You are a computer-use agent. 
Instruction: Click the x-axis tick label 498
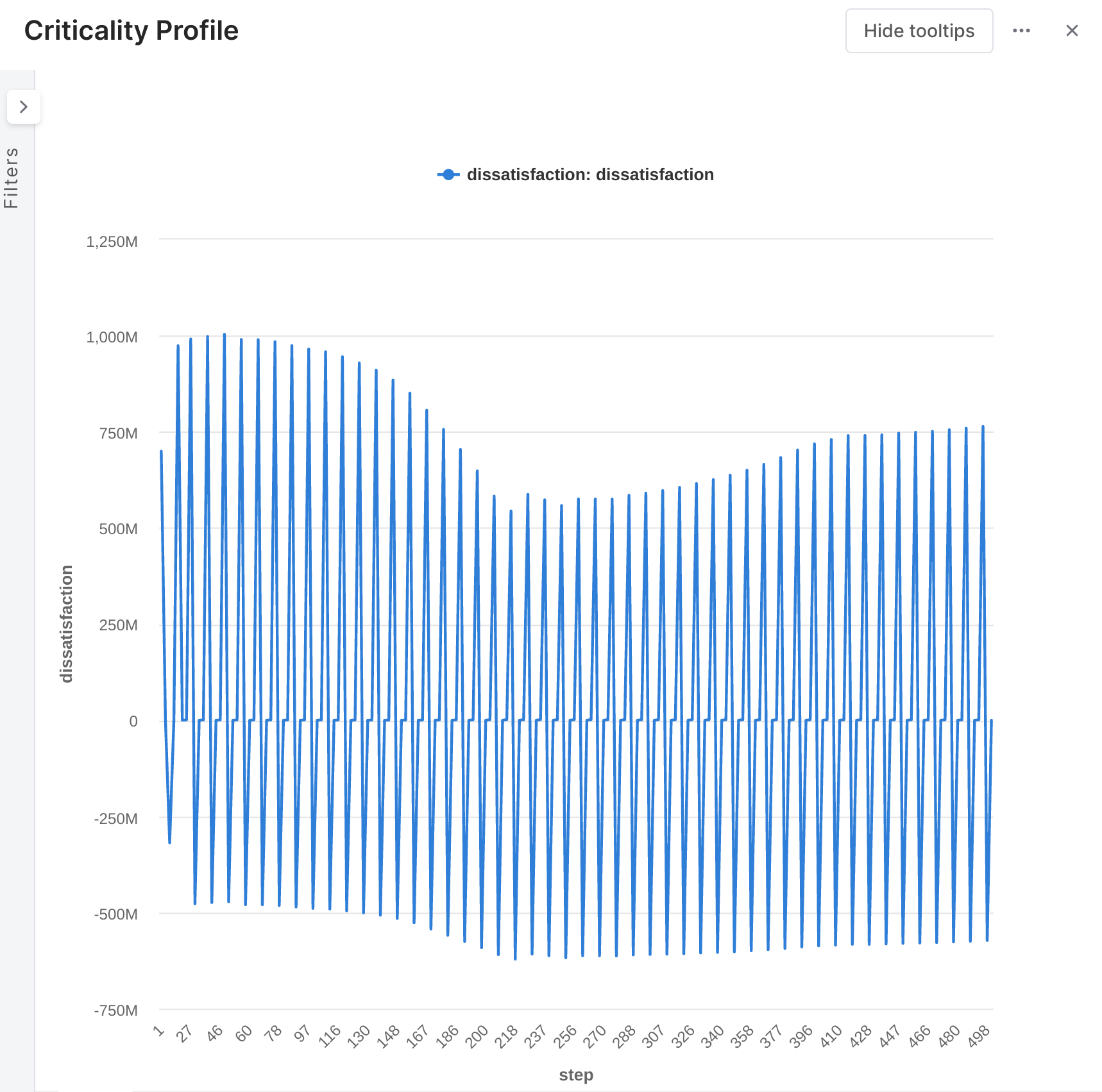coord(979,1036)
